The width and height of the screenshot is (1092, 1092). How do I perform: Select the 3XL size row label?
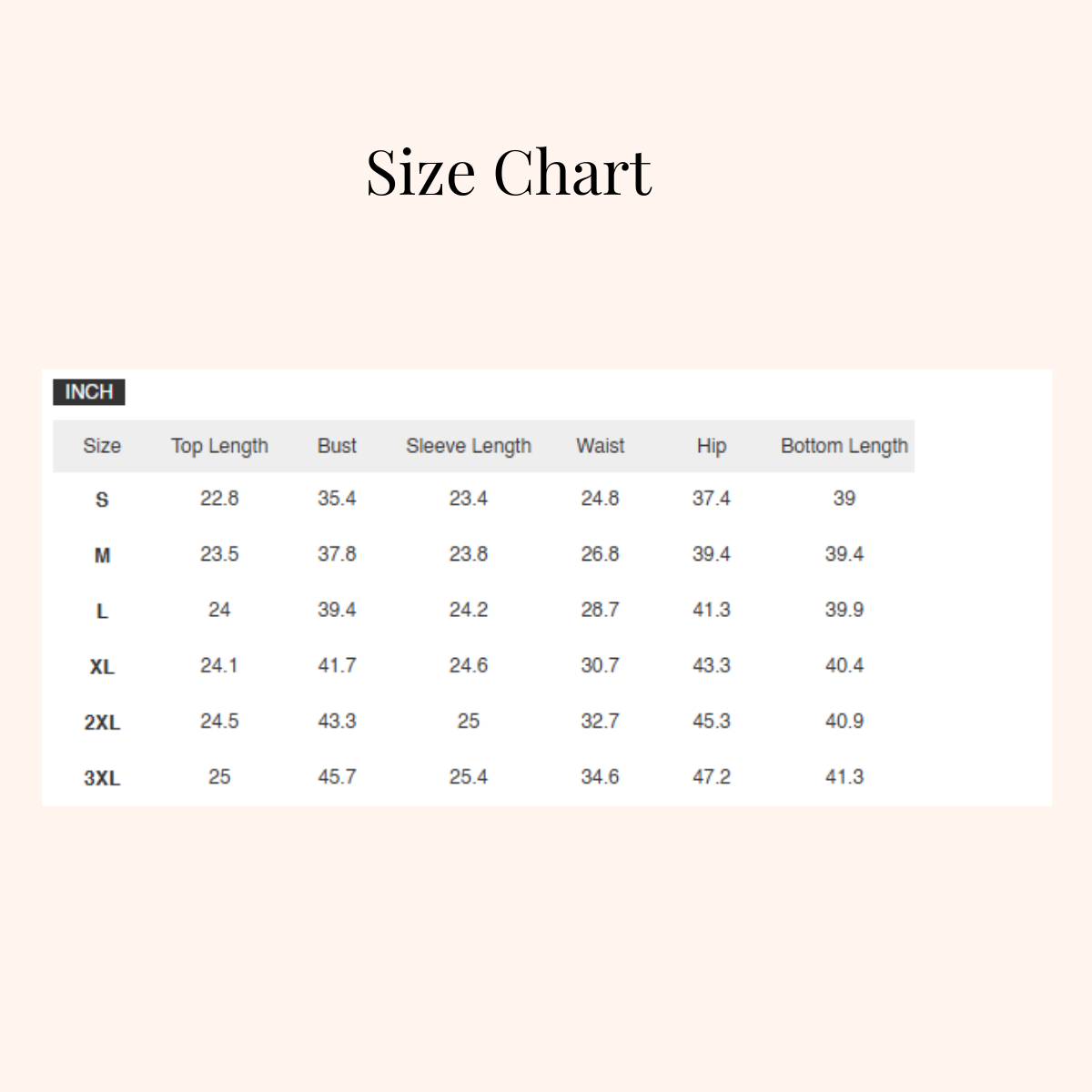[102, 778]
